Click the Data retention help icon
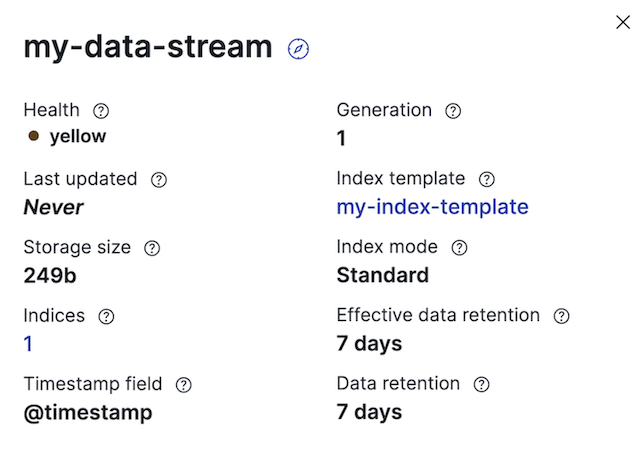The width and height of the screenshot is (640, 467). pos(481,384)
